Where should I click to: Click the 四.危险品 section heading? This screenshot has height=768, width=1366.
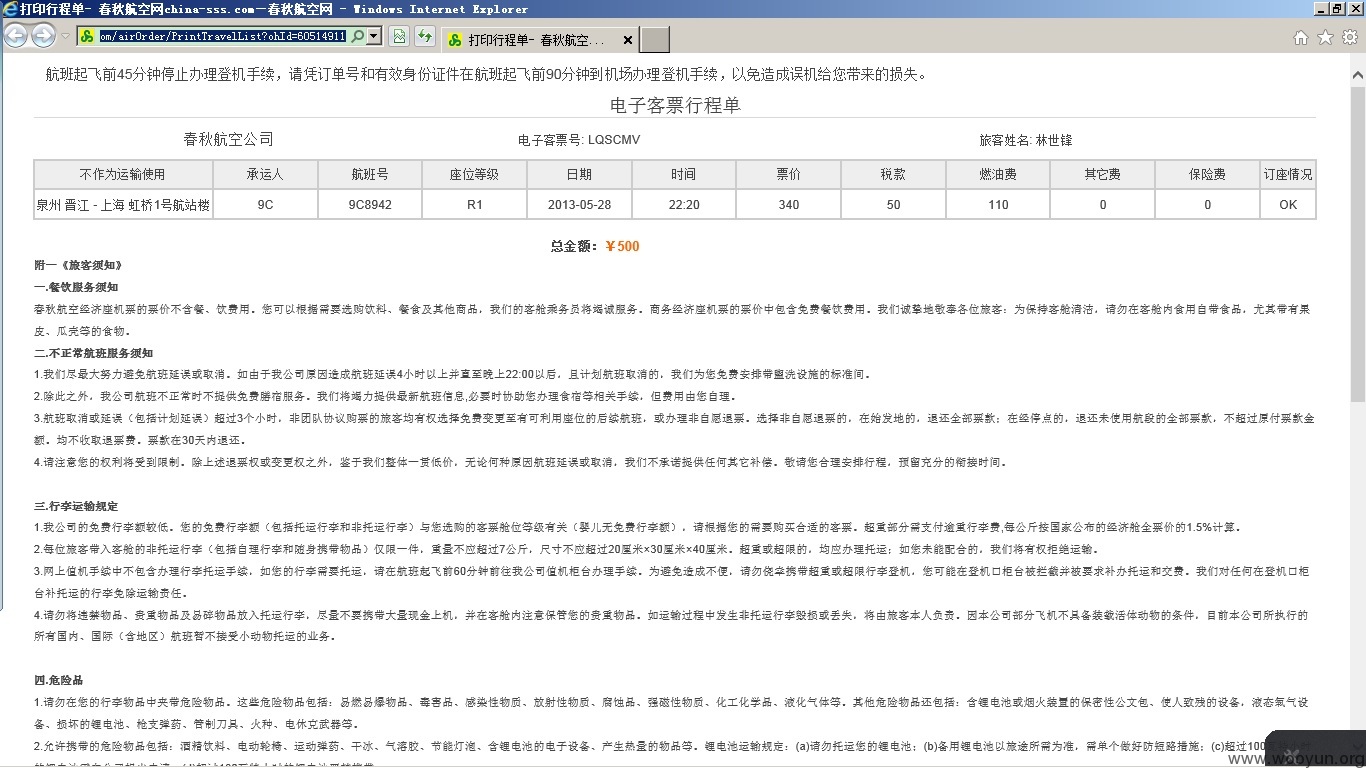(58, 680)
